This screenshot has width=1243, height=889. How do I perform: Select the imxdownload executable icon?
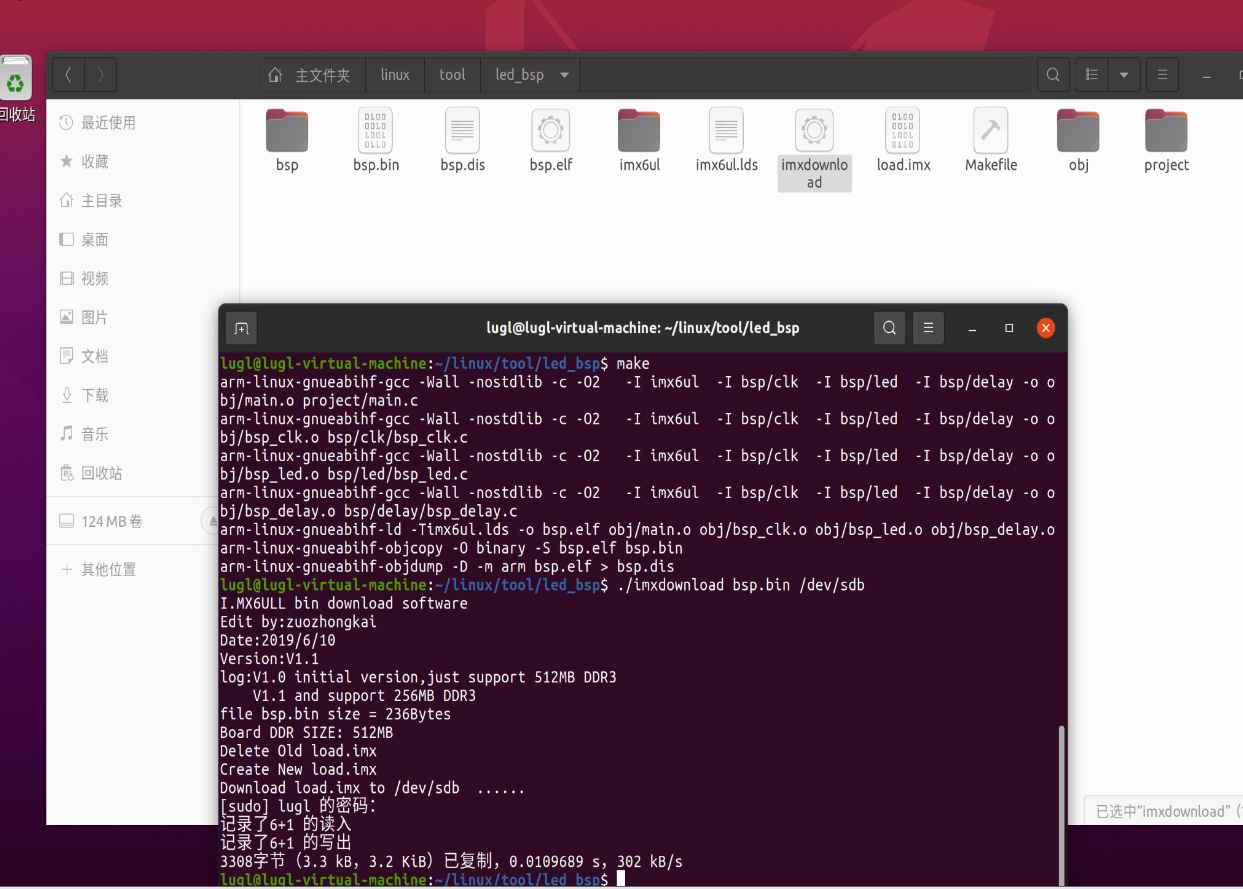(814, 131)
